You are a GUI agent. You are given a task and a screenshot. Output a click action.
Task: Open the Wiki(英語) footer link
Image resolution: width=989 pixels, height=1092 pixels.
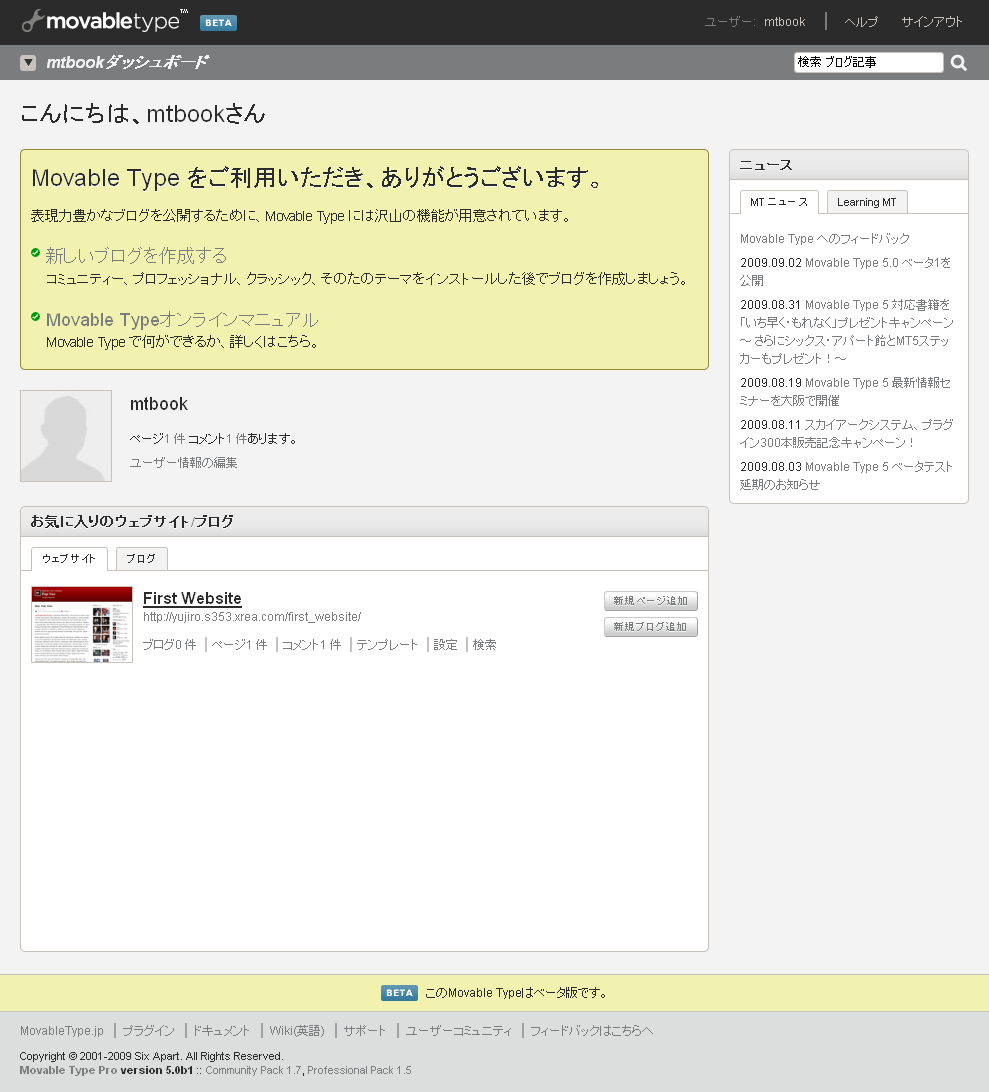(x=297, y=1031)
